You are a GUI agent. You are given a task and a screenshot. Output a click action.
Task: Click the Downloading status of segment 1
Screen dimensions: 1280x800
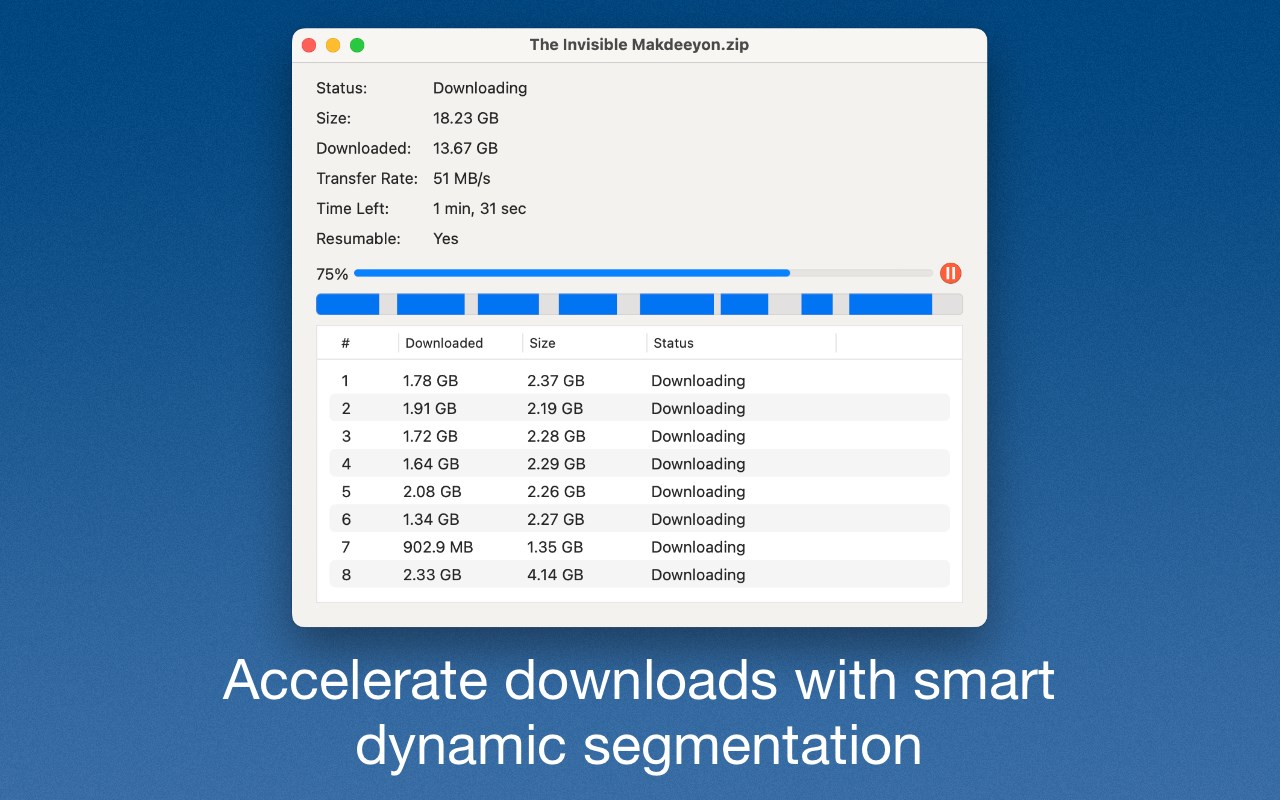(x=698, y=381)
